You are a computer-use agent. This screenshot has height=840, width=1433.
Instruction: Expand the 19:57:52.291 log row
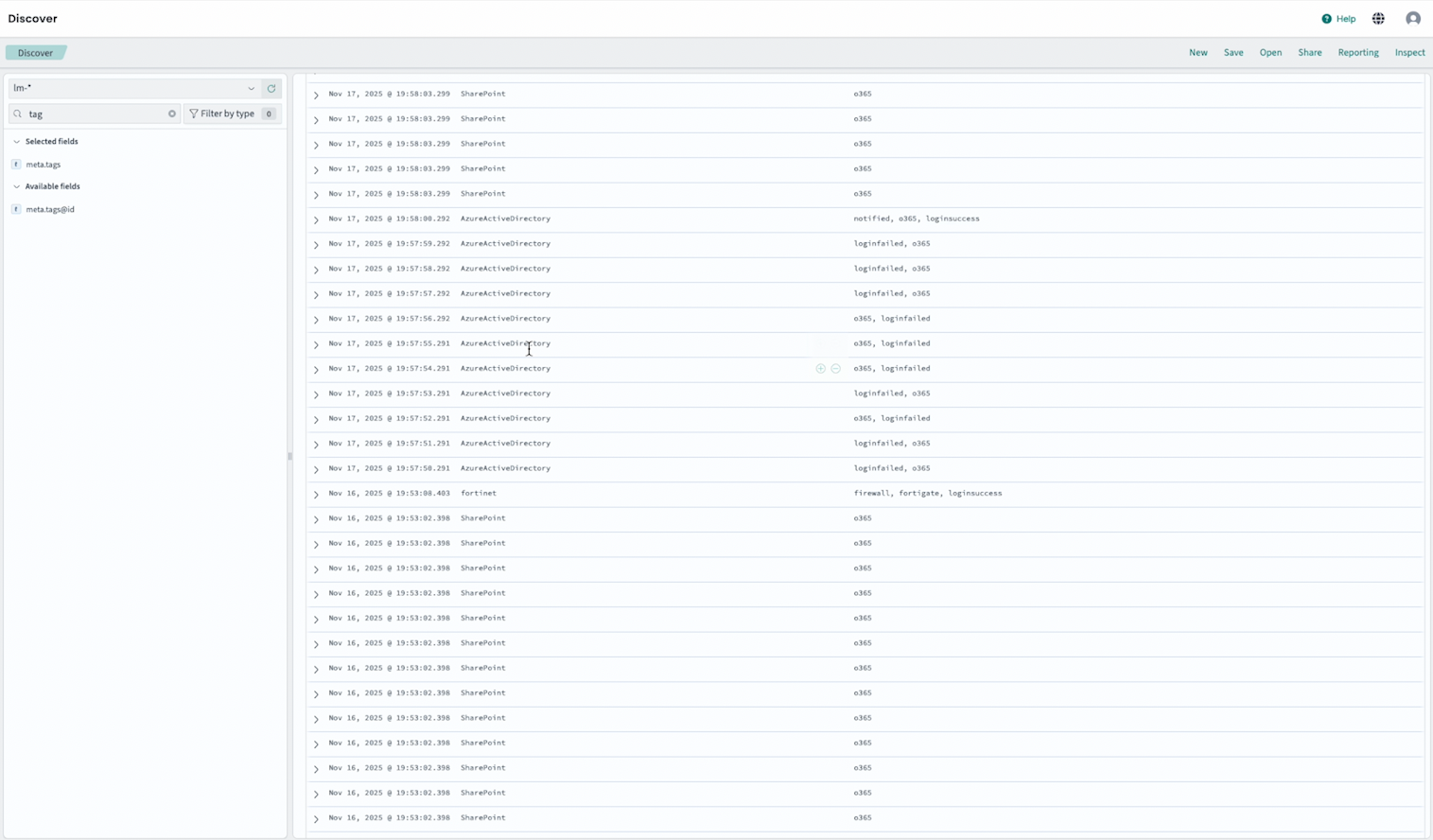pos(316,419)
